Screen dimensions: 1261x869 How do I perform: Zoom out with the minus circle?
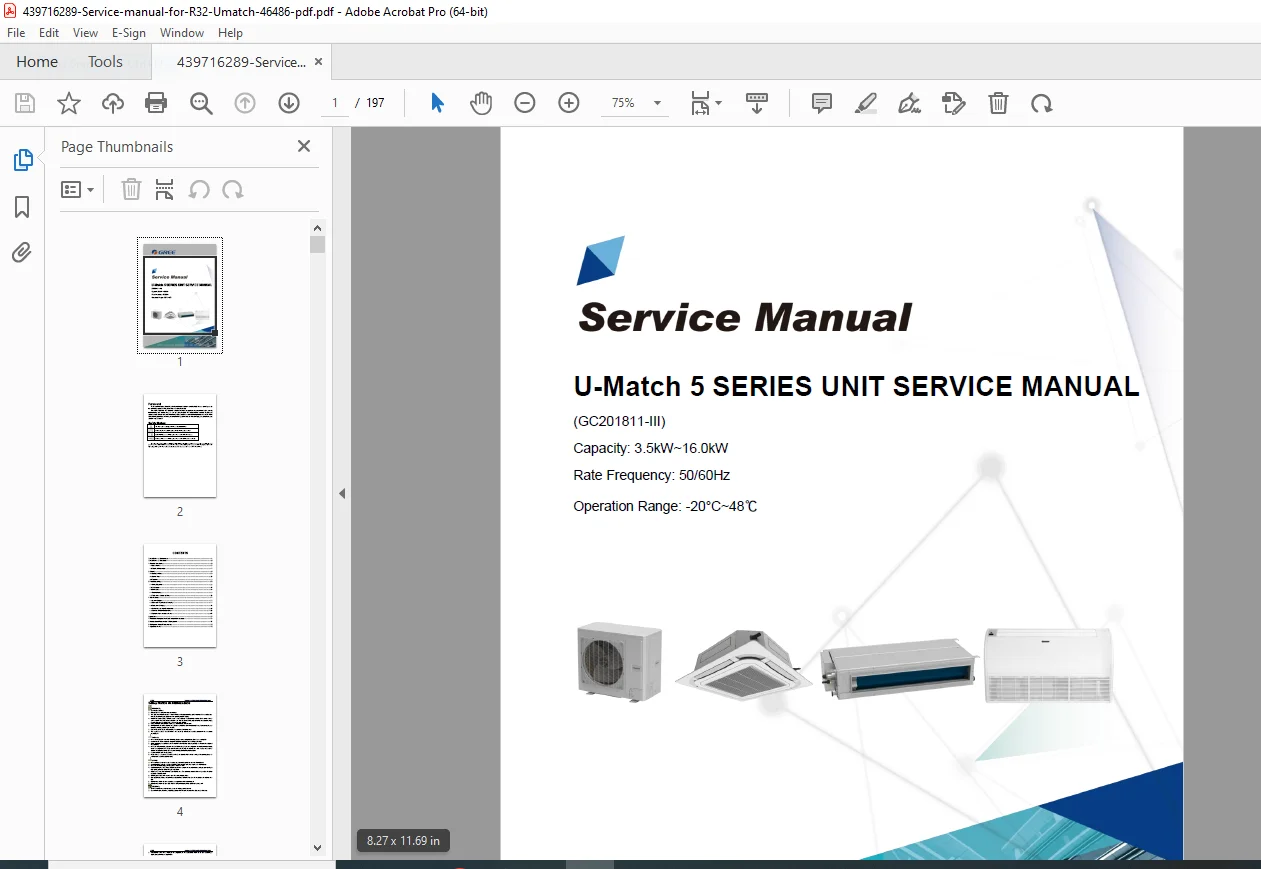coord(525,103)
